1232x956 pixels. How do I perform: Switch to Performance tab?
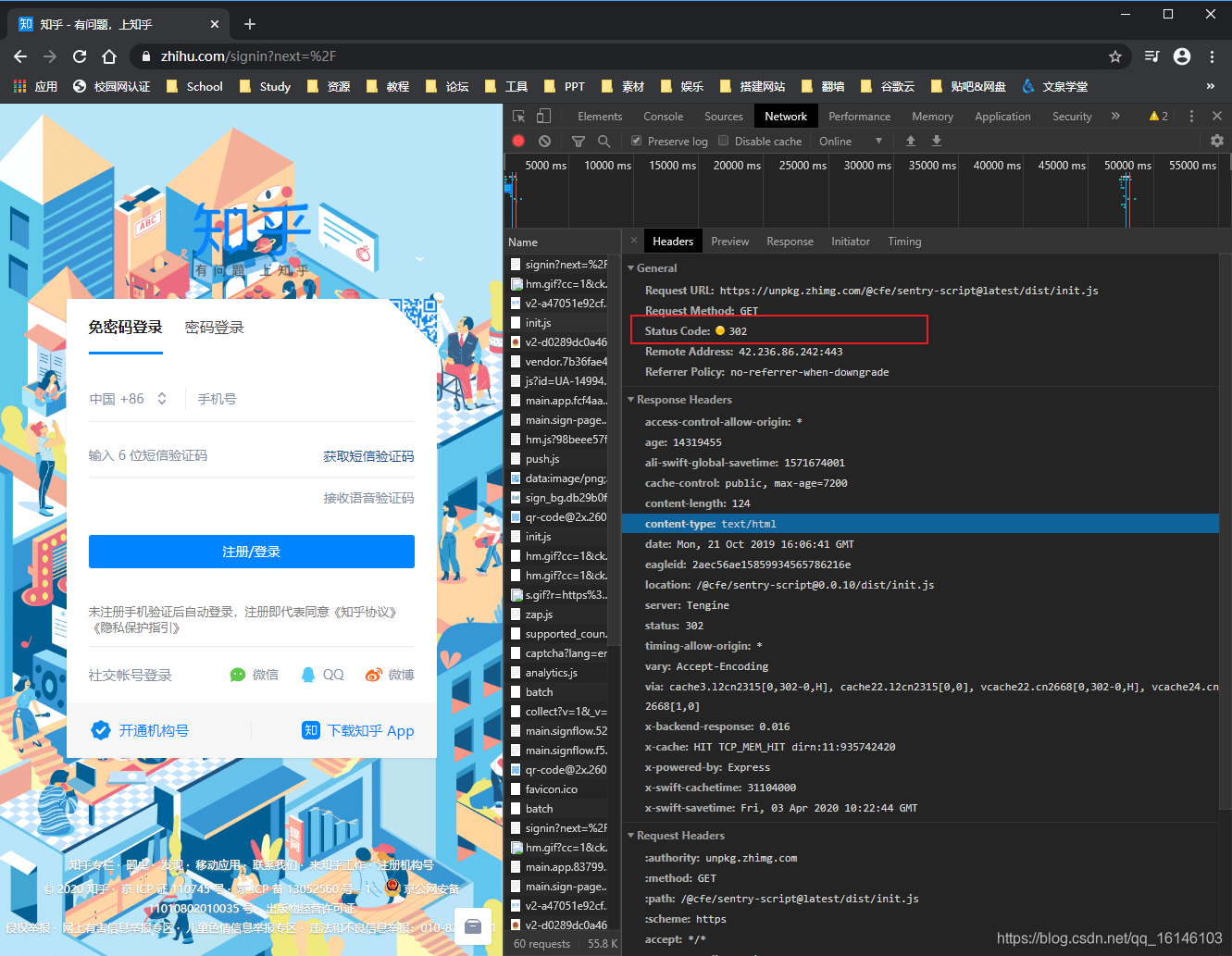click(x=859, y=116)
